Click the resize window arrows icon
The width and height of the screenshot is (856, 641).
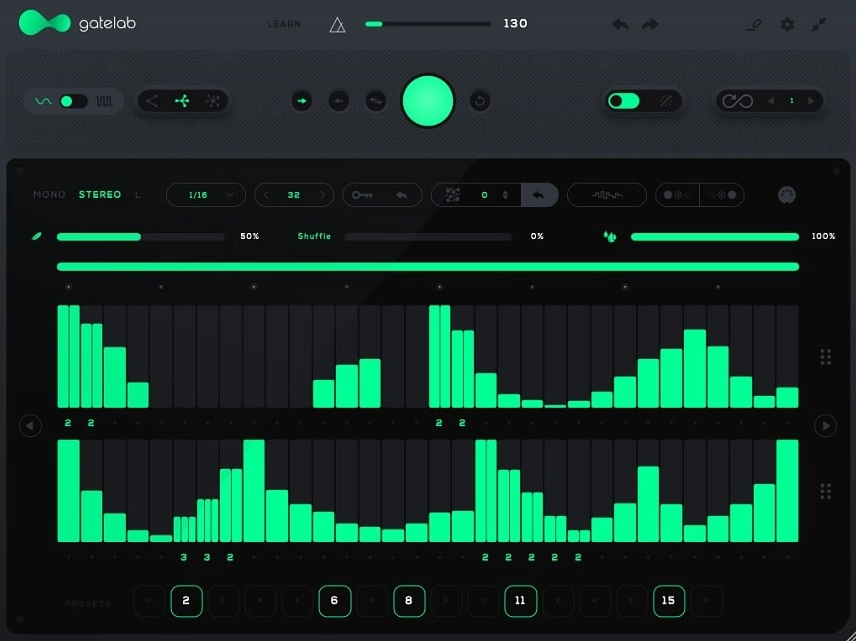pyautogui.click(x=819, y=24)
